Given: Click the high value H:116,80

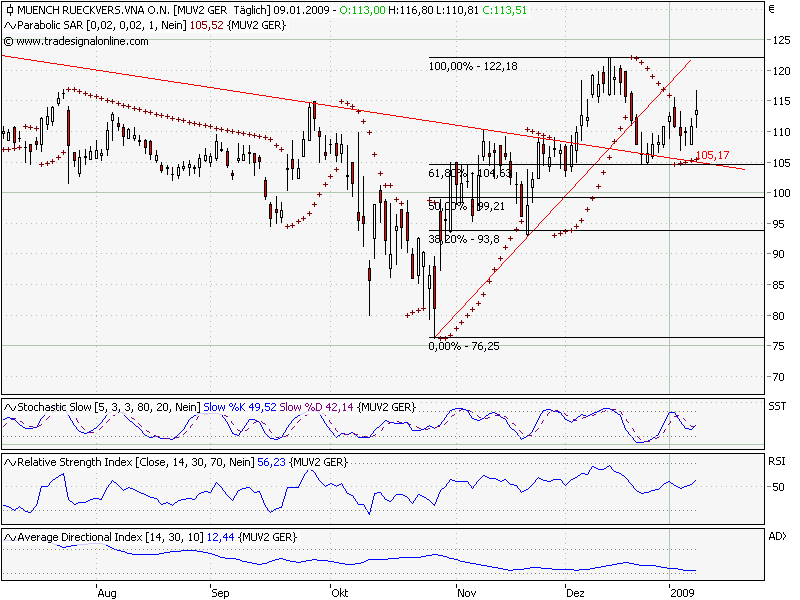Looking at the screenshot, I should 411,10.
